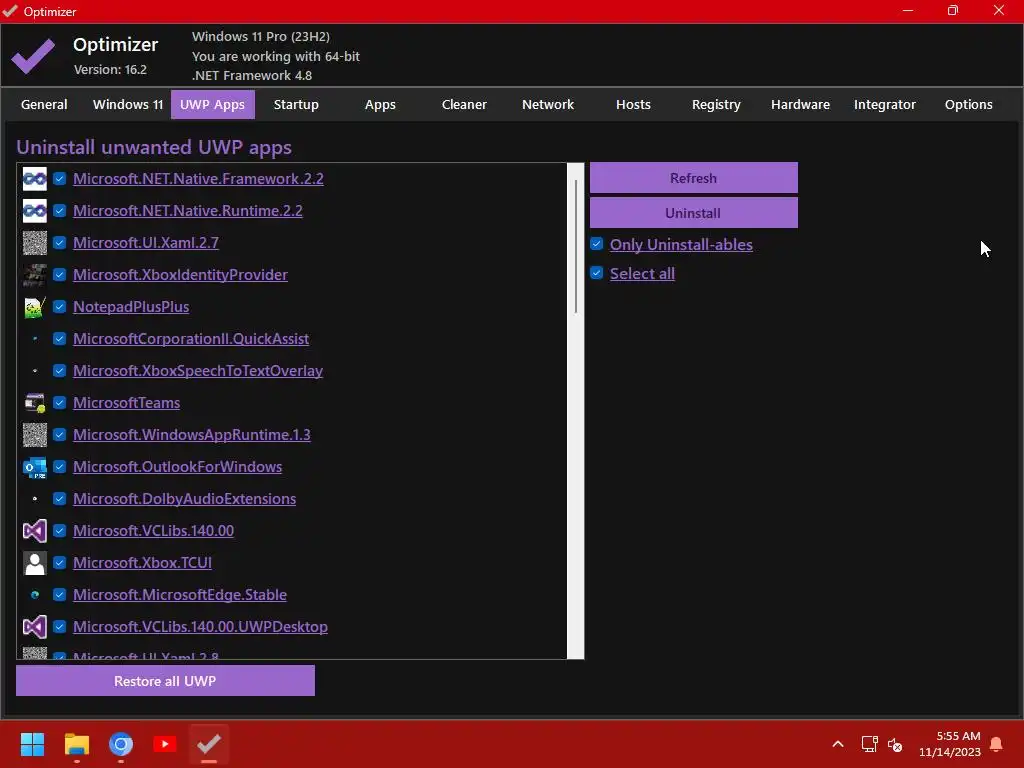Image resolution: width=1024 pixels, height=768 pixels.
Task: Uncheck the MicrosoftTeams checkbox
Action: point(59,402)
